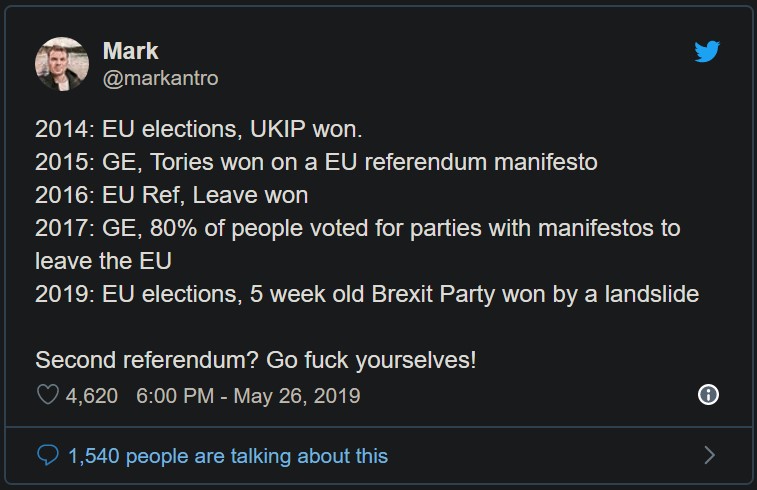Click the May 26, 2019 date
Image resolution: width=757 pixels, height=490 pixels.
pos(296,396)
